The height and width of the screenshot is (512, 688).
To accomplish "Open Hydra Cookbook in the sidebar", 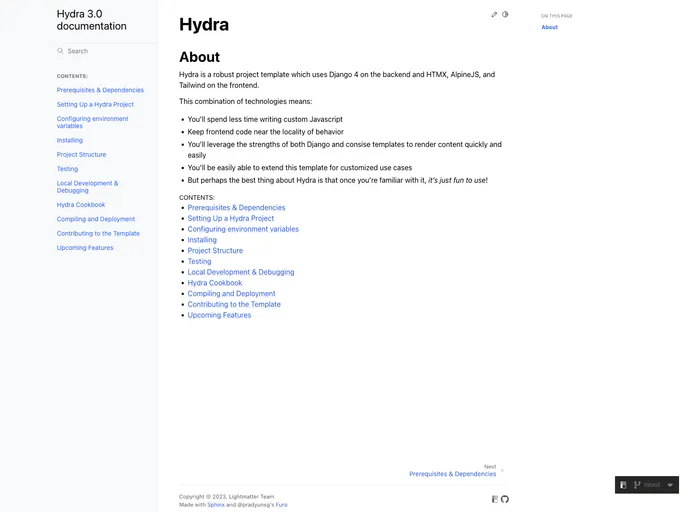I will (81, 205).
